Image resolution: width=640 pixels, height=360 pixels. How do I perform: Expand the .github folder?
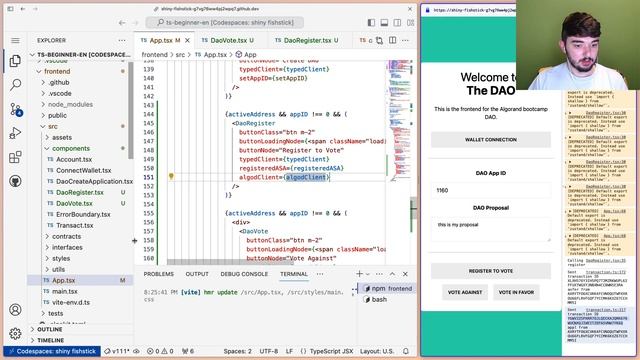pos(59,82)
